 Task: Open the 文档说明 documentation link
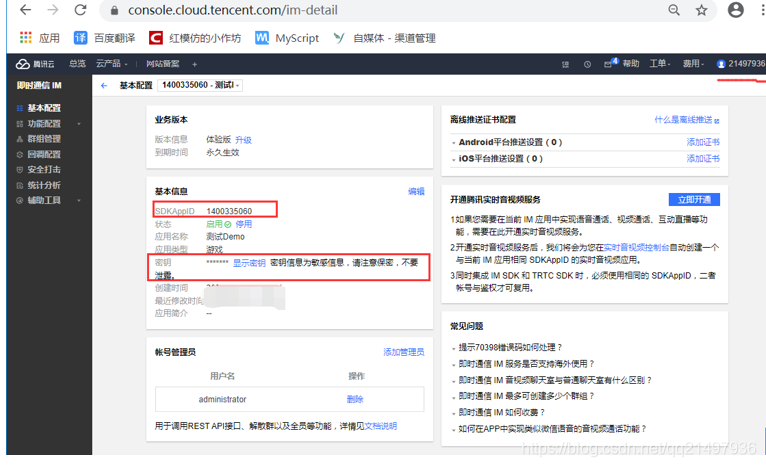381,426
